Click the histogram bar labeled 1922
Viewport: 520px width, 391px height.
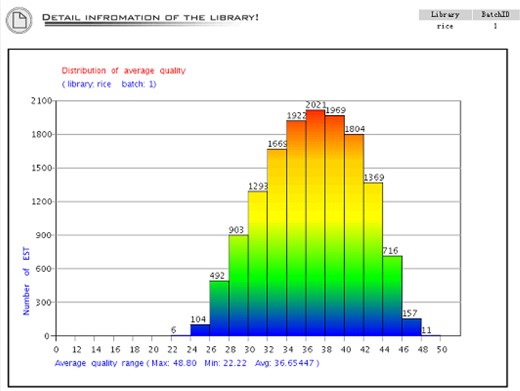(296, 228)
